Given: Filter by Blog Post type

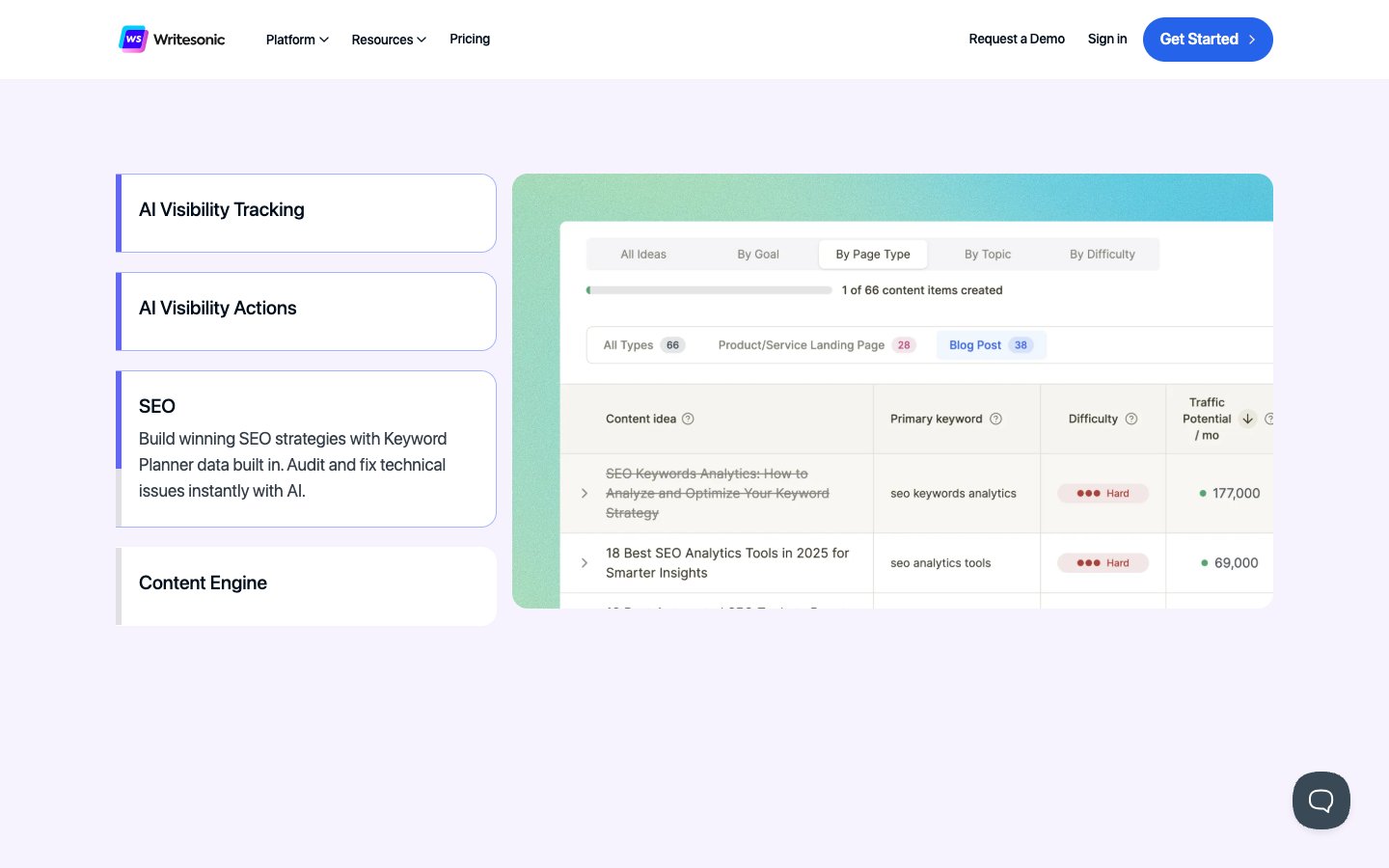Looking at the screenshot, I should pyautogui.click(x=990, y=345).
